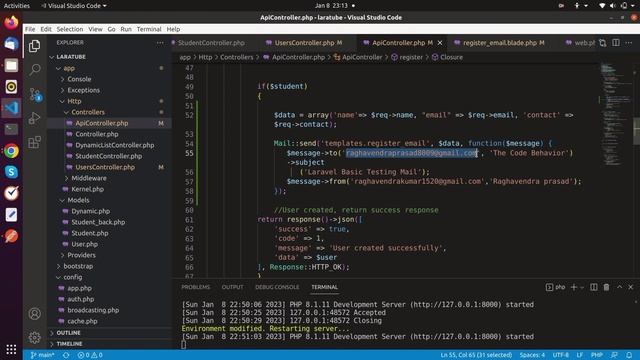Open Skype from the dock
This screenshot has height=360, width=640.
(11, 172)
